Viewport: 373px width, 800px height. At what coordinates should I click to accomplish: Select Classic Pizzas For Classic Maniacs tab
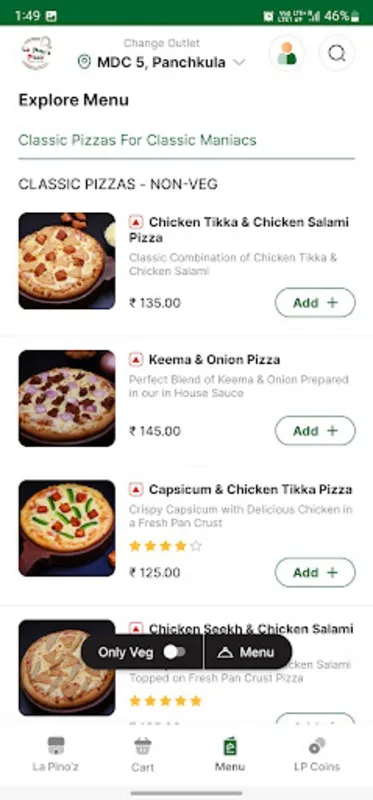click(x=137, y=140)
